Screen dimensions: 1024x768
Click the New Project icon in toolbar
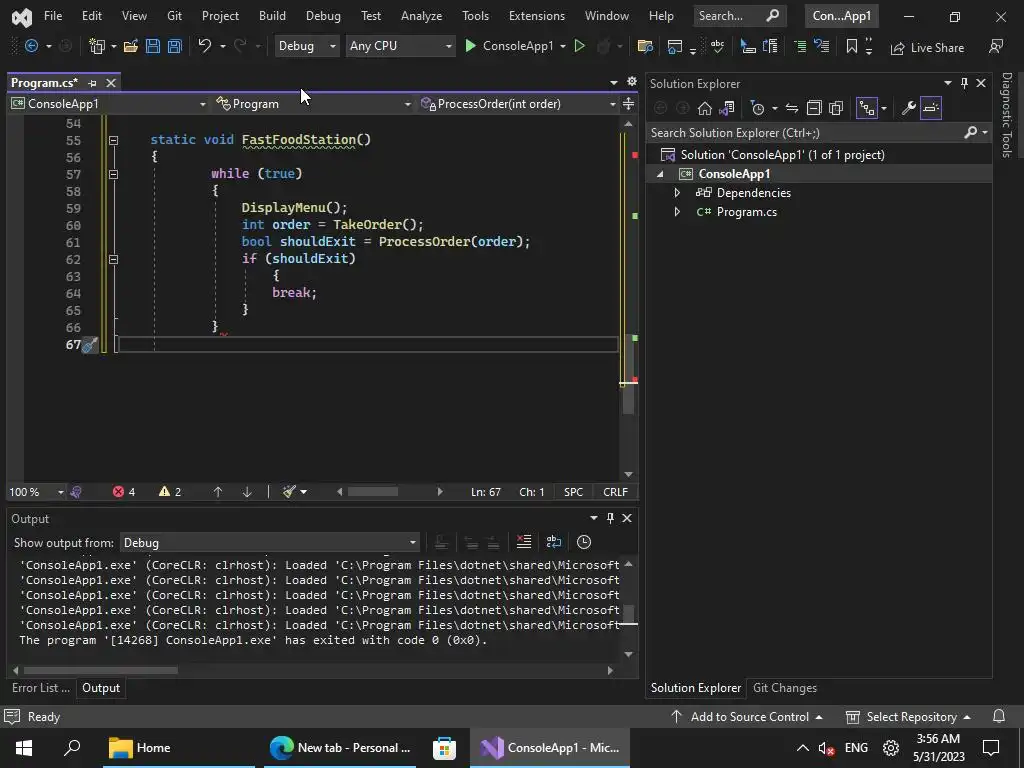[97, 46]
